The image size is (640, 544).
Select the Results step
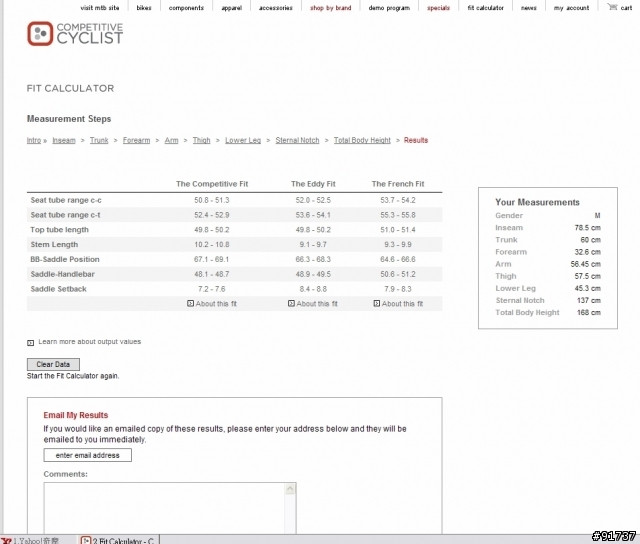[x=416, y=140]
